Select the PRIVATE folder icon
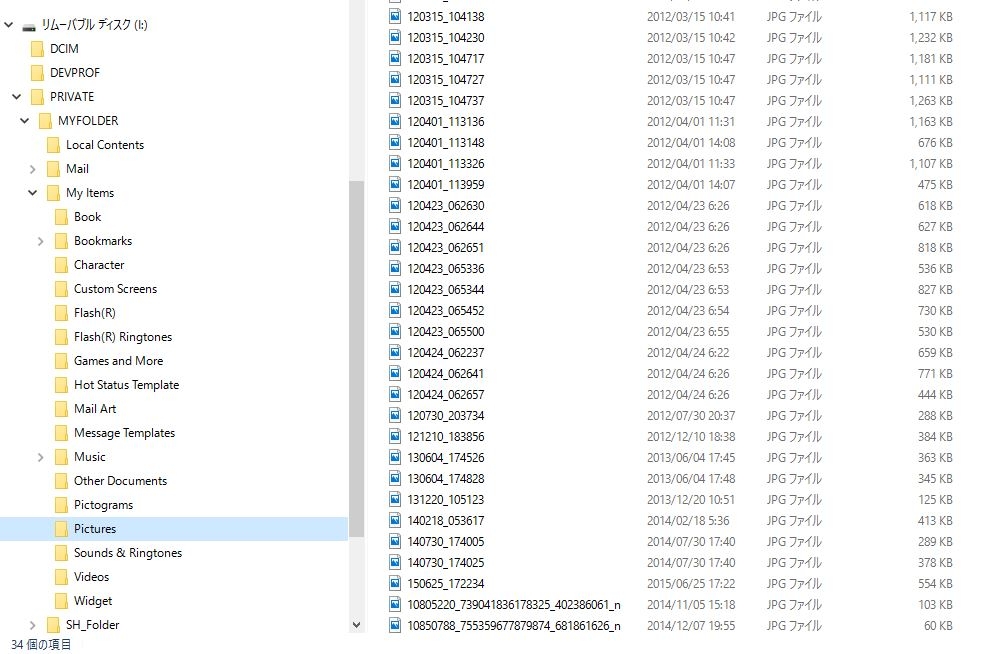984x654 pixels. 38,97
